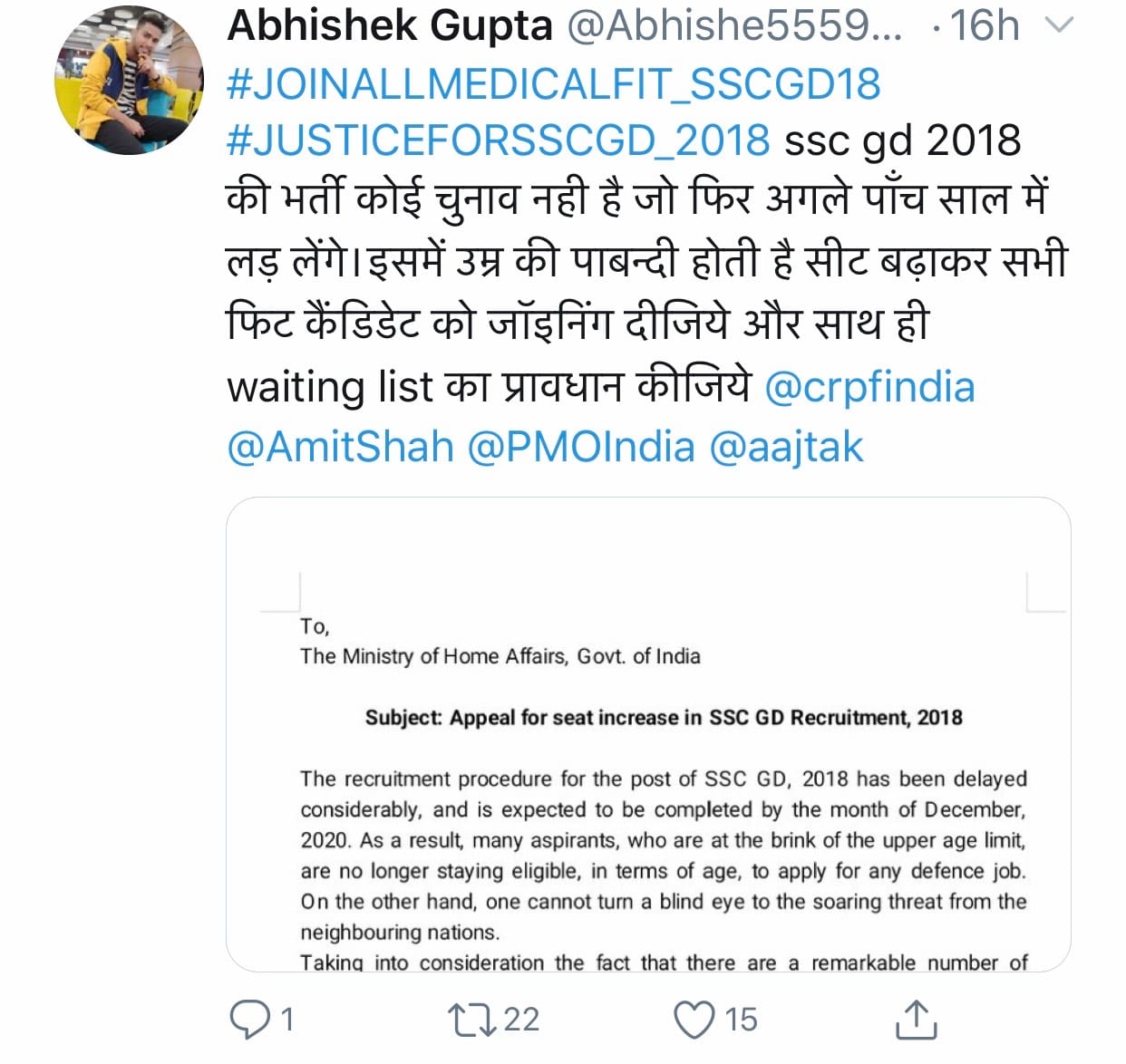Viewport: 1126px width, 1064px height.
Task: Visit the @crpfindia mention
Action: [x=870, y=387]
